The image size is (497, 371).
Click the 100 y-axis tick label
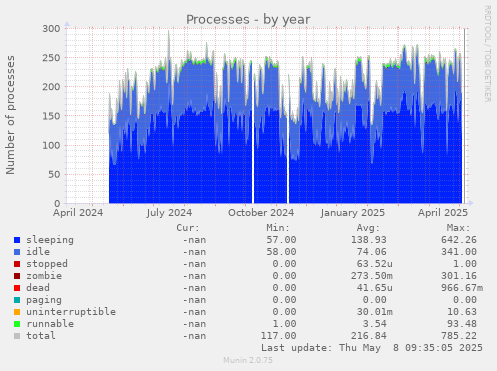click(51, 145)
